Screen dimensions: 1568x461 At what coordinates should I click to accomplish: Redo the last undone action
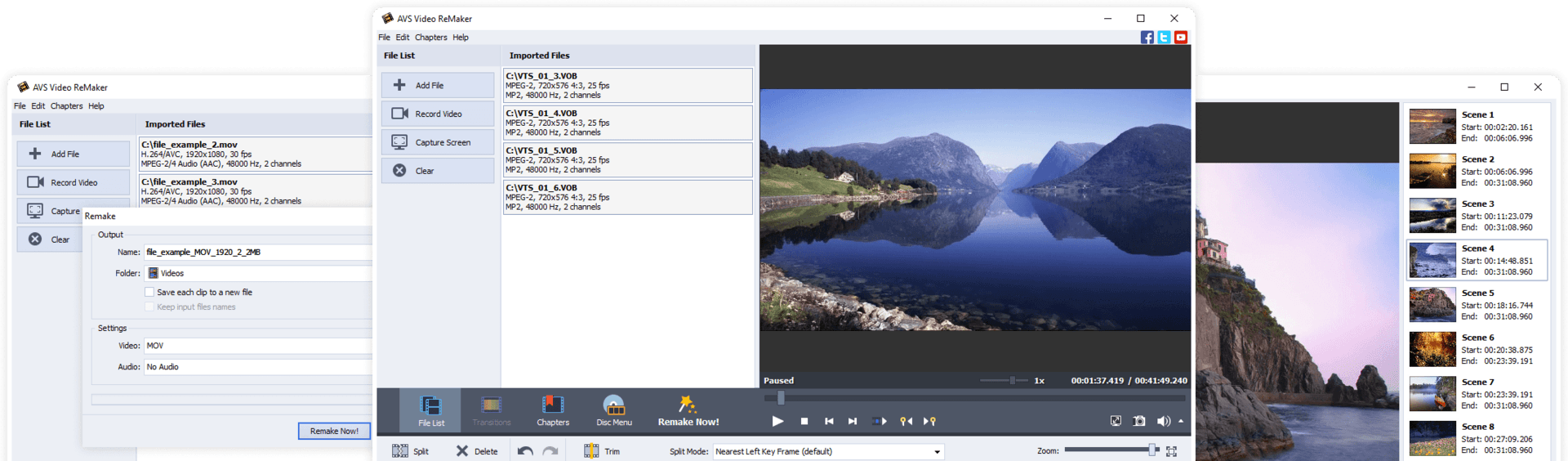pyautogui.click(x=550, y=451)
